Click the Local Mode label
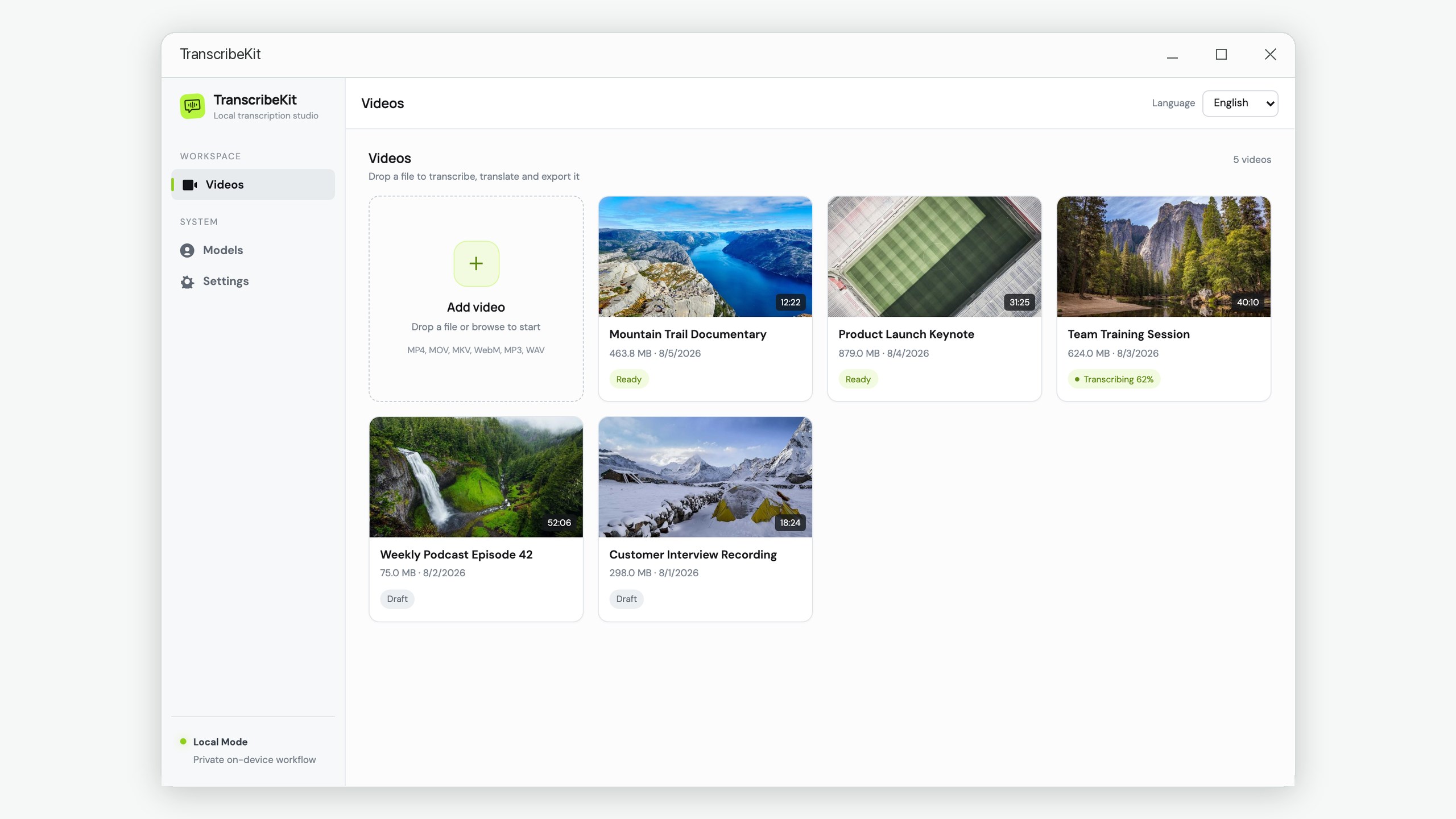This screenshot has height=819, width=1456. pyautogui.click(x=220, y=742)
